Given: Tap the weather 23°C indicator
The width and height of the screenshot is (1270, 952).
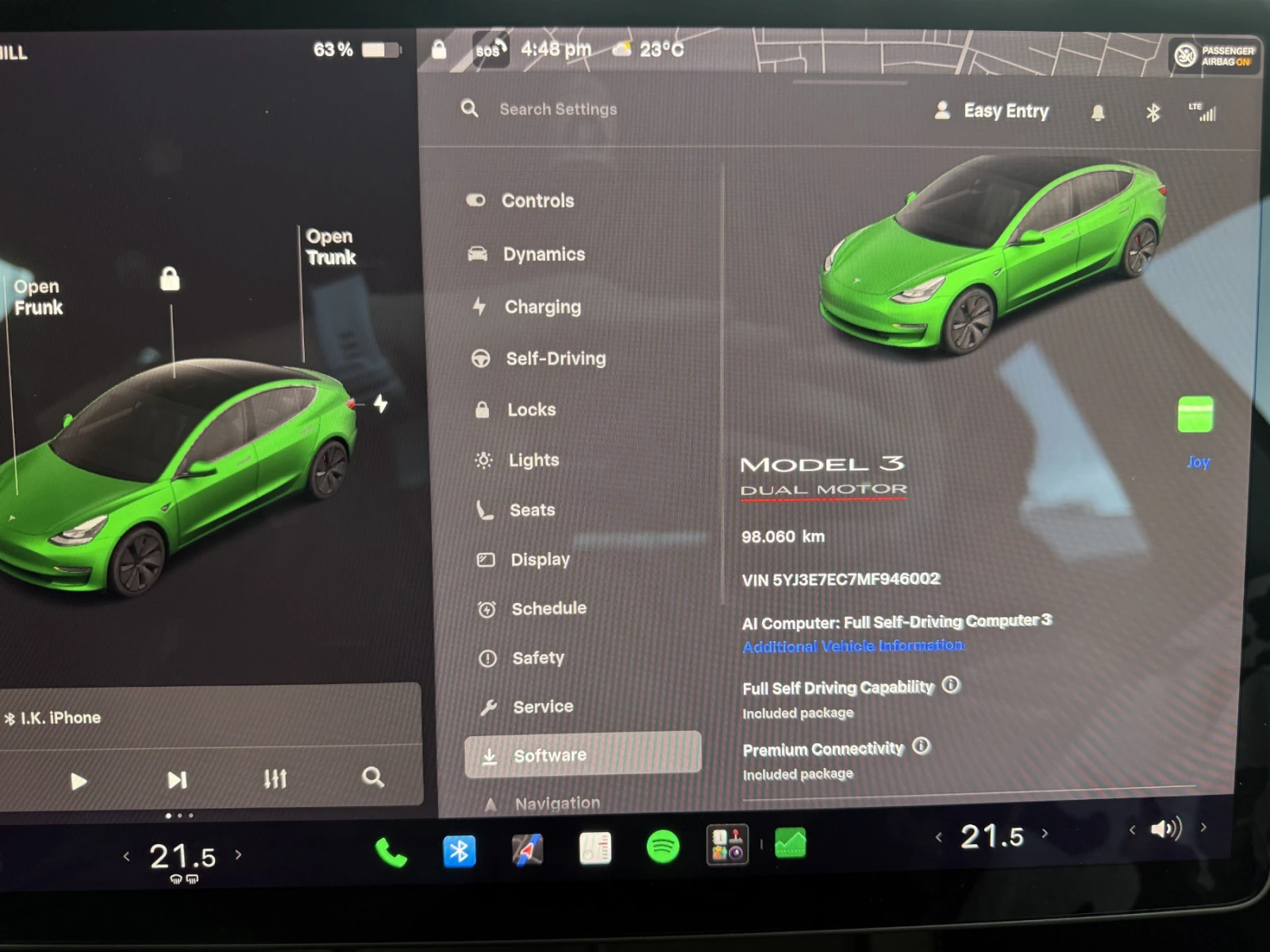Looking at the screenshot, I should click(648, 49).
